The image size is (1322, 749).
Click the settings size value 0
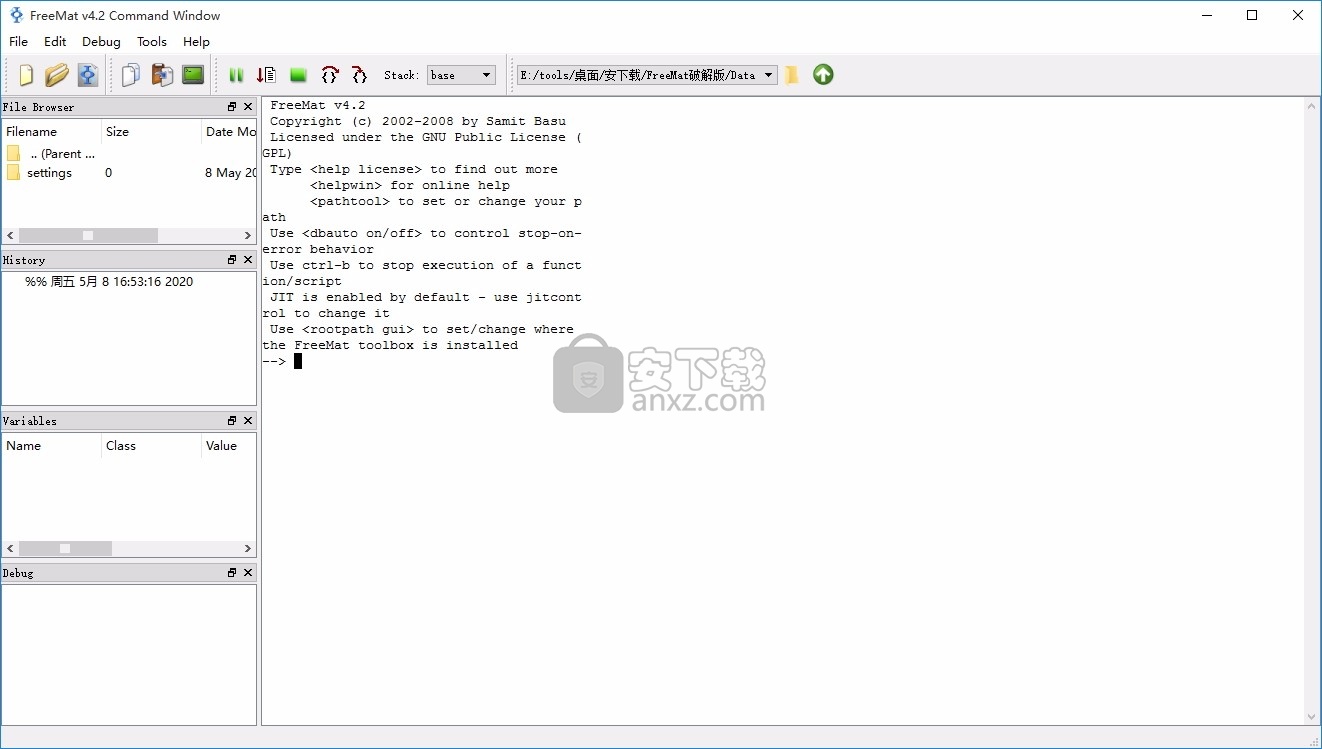[x=108, y=173]
